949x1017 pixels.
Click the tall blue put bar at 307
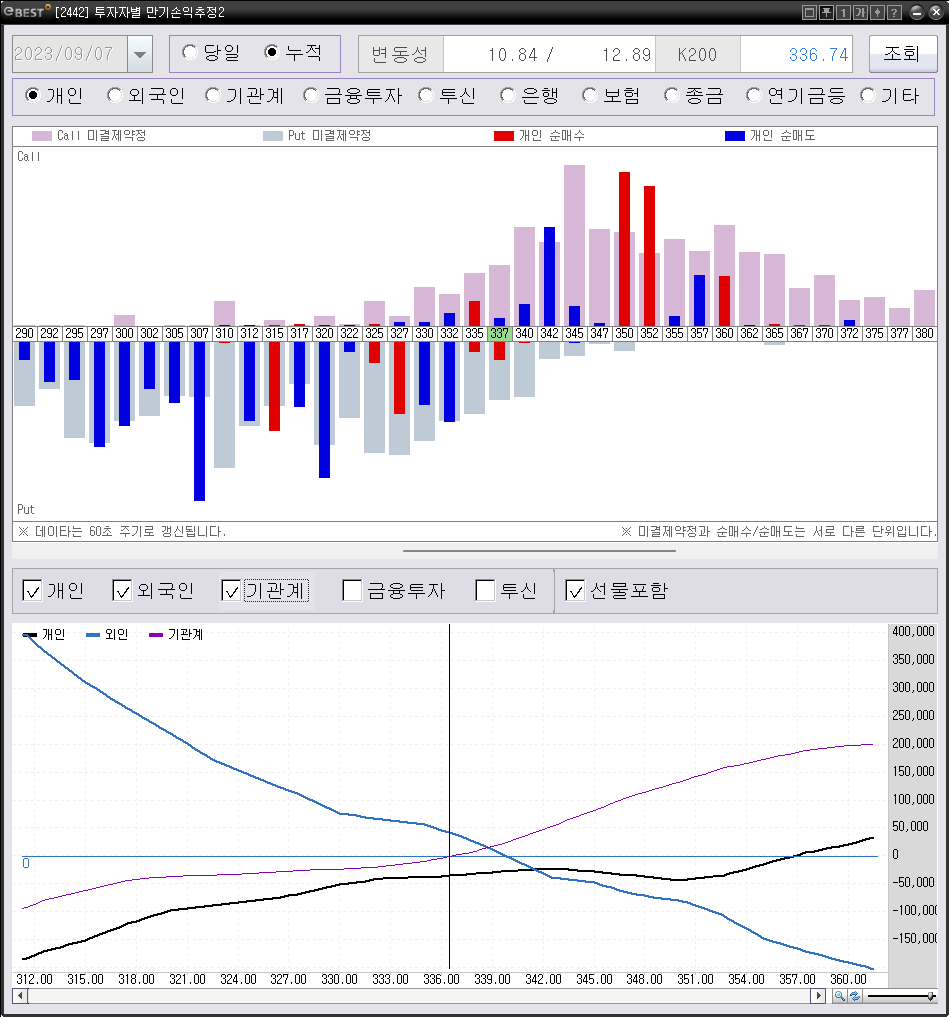[x=199, y=421]
